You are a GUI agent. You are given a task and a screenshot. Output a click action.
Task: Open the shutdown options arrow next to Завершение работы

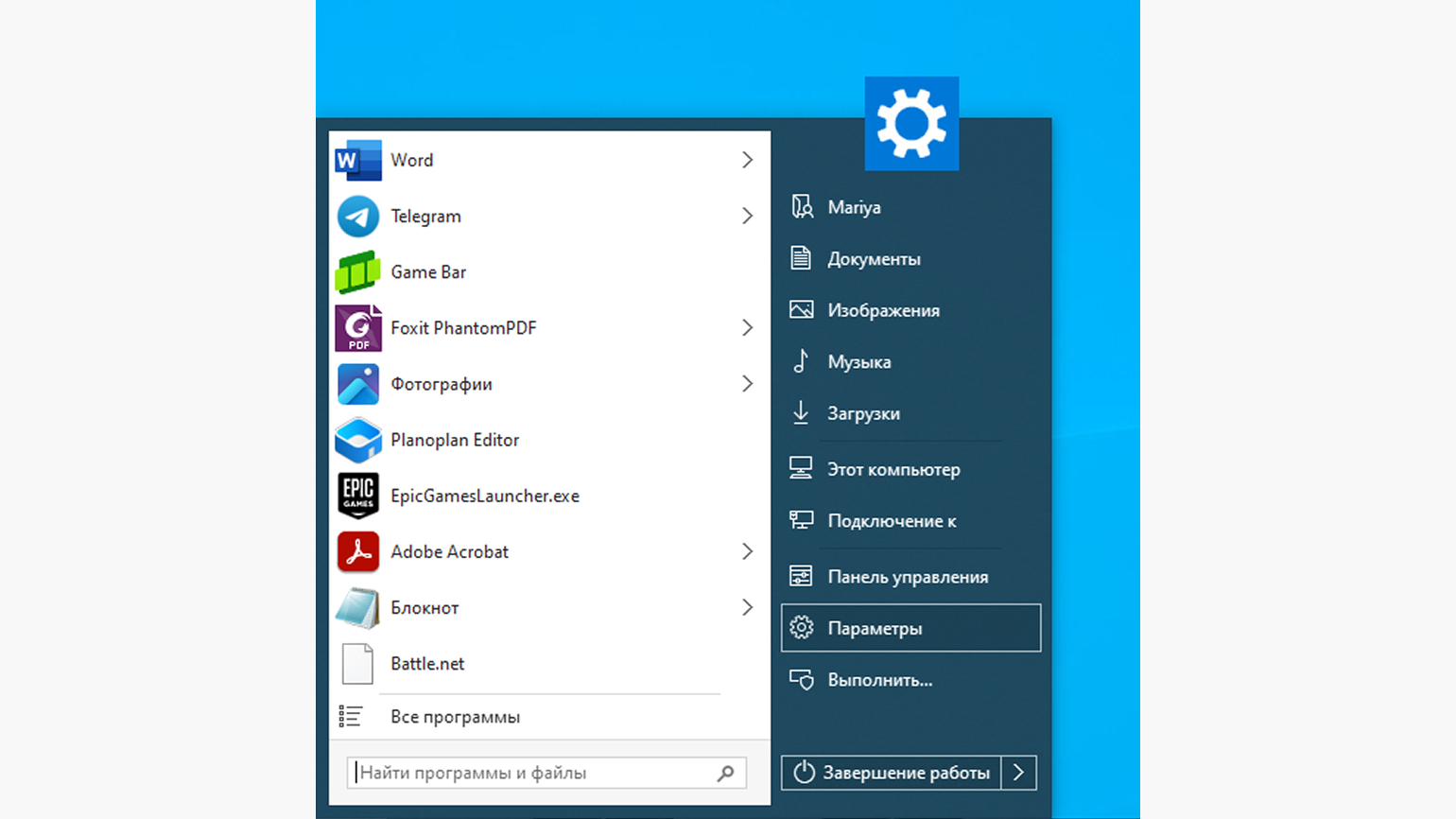pos(1018,773)
